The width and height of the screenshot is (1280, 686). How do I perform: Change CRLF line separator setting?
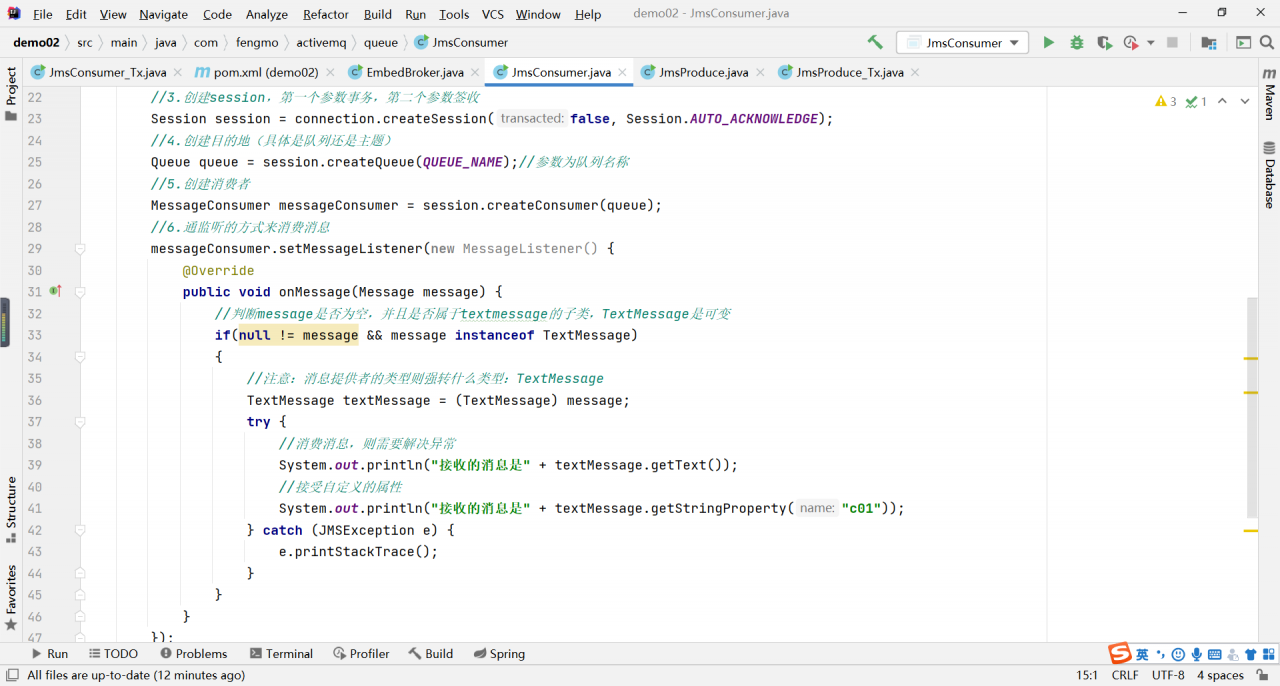[1125, 676]
